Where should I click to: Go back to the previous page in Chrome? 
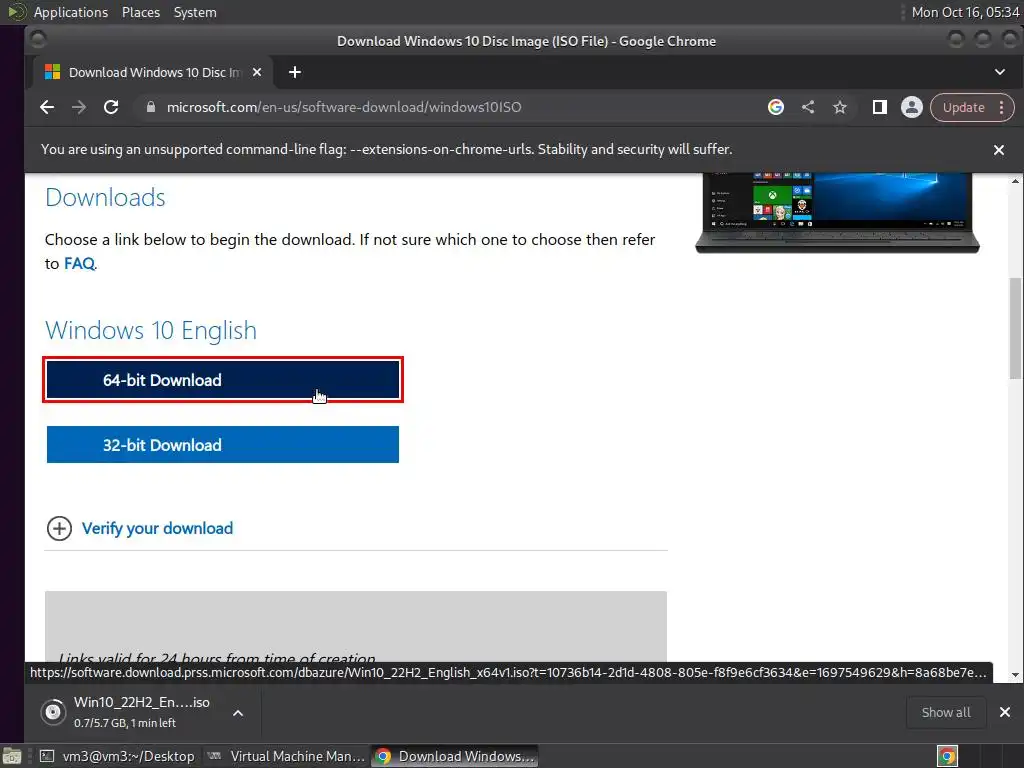pos(47,107)
